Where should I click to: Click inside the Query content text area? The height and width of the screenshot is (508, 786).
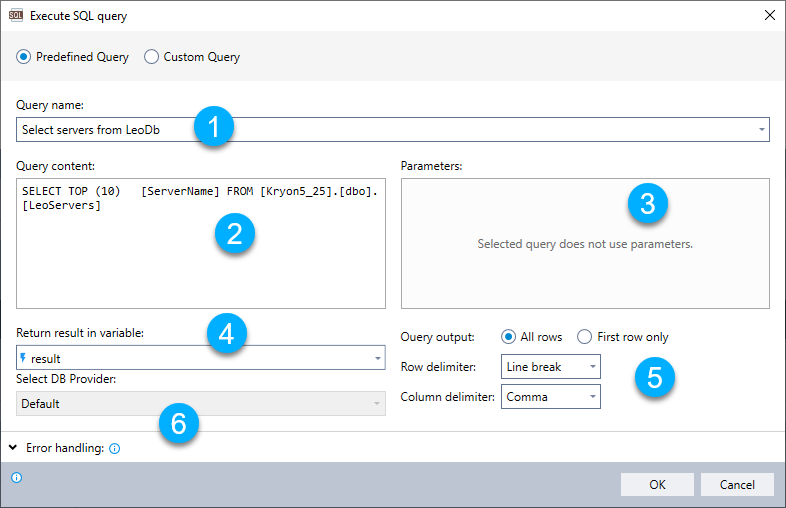[200, 260]
